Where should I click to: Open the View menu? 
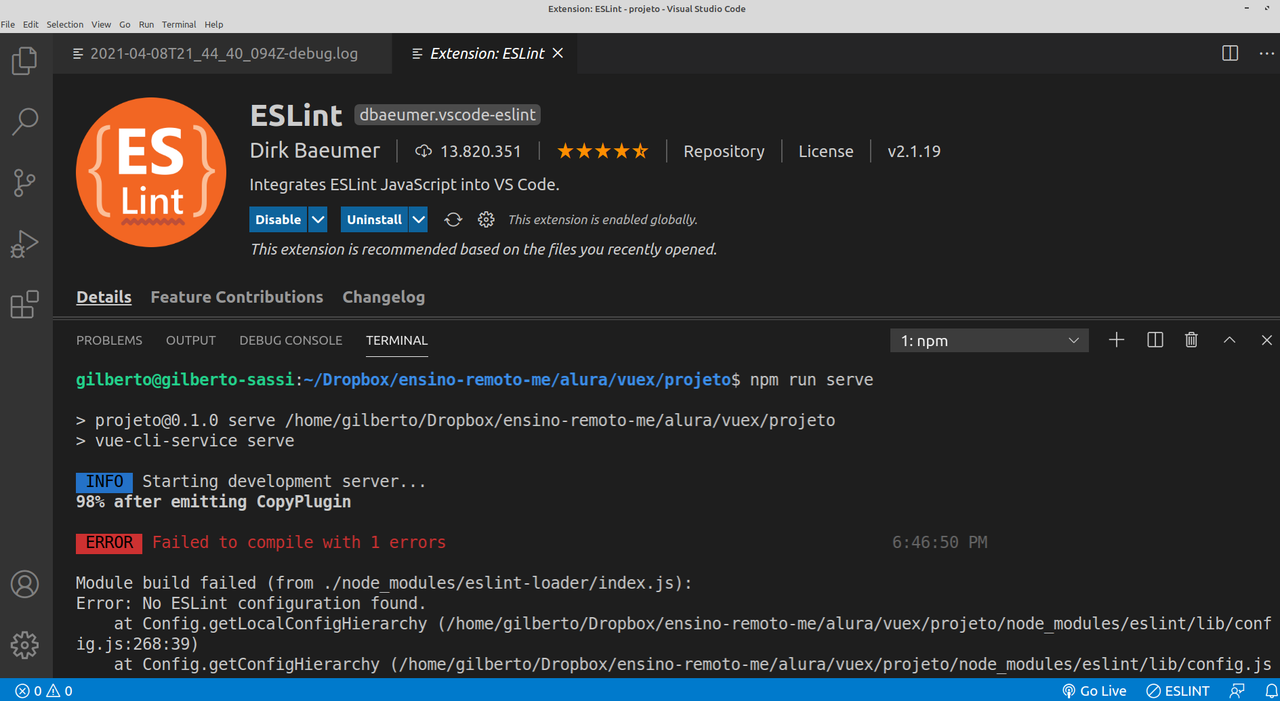[101, 24]
